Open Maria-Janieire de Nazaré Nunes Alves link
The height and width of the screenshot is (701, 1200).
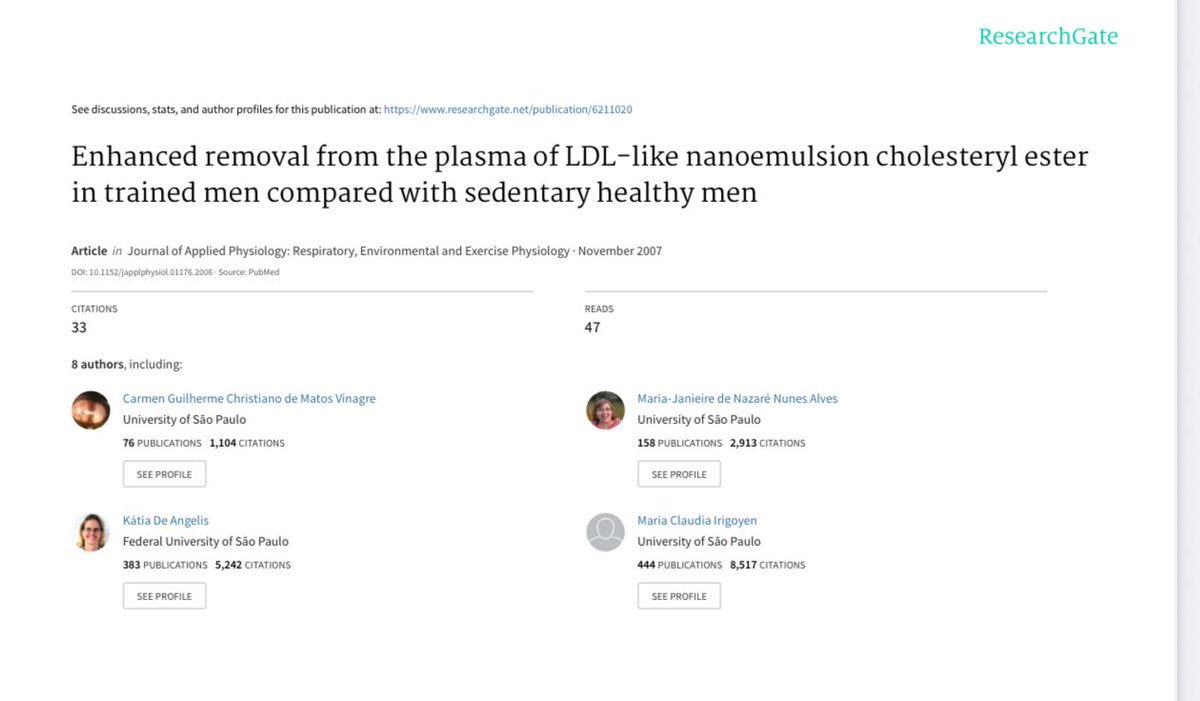tap(737, 398)
